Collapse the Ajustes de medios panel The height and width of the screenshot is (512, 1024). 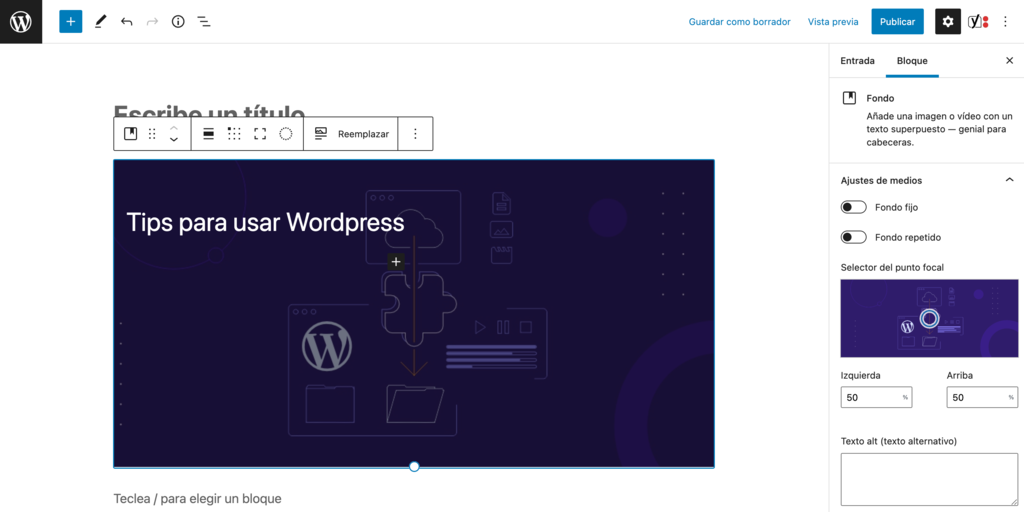[1009, 180]
